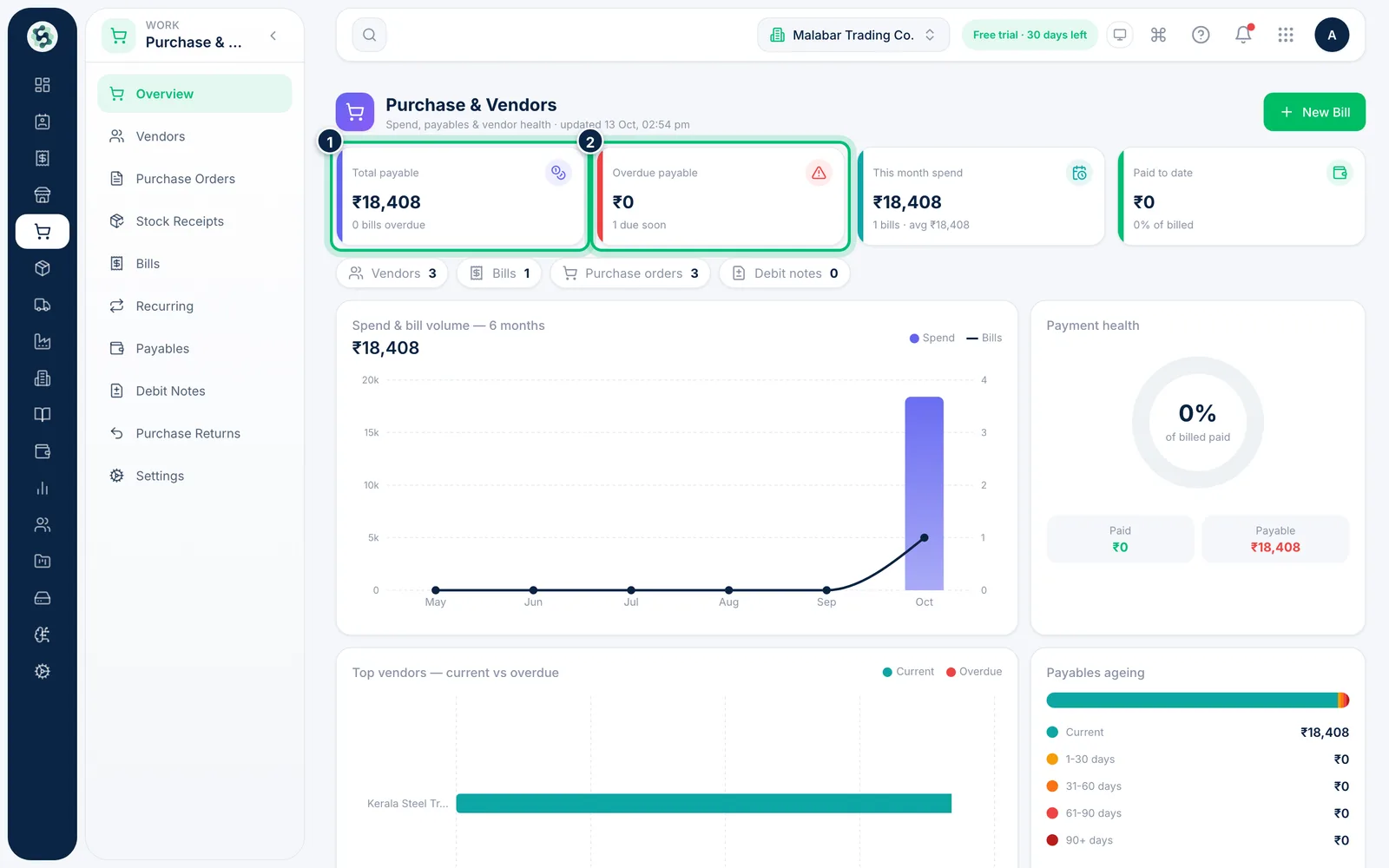This screenshot has width=1389, height=868.
Task: Click the wallet icon in left rail
Action: [x=42, y=451]
